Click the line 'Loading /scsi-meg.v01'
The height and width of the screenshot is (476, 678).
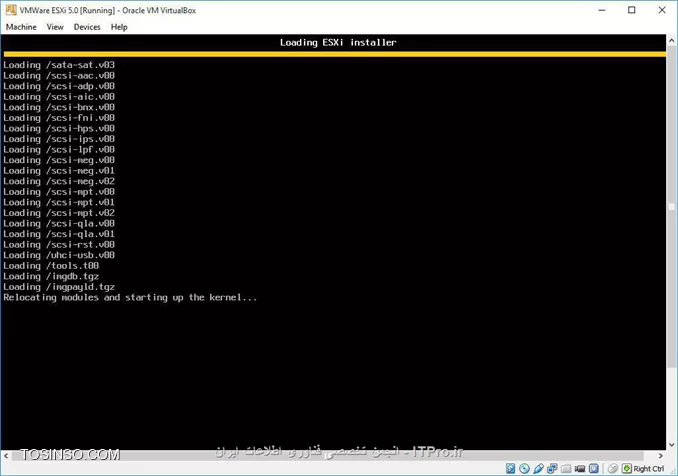[59, 170]
